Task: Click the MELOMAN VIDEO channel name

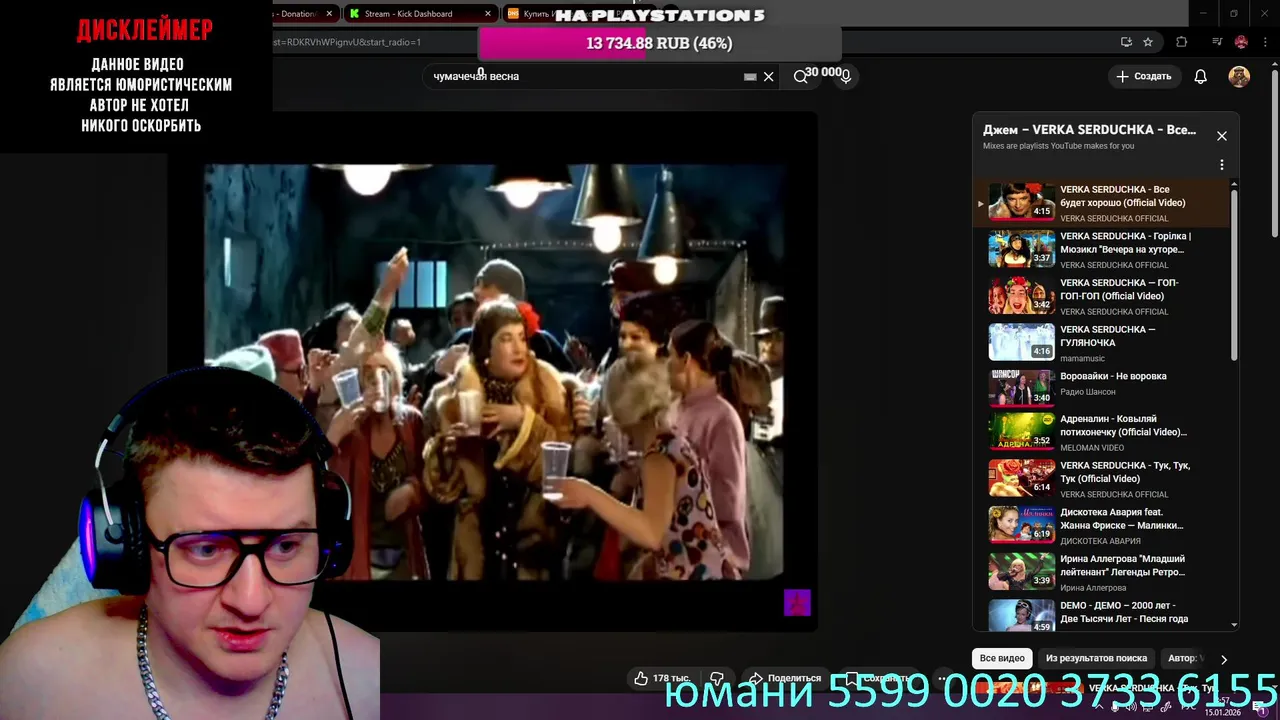Action: pos(1092,448)
